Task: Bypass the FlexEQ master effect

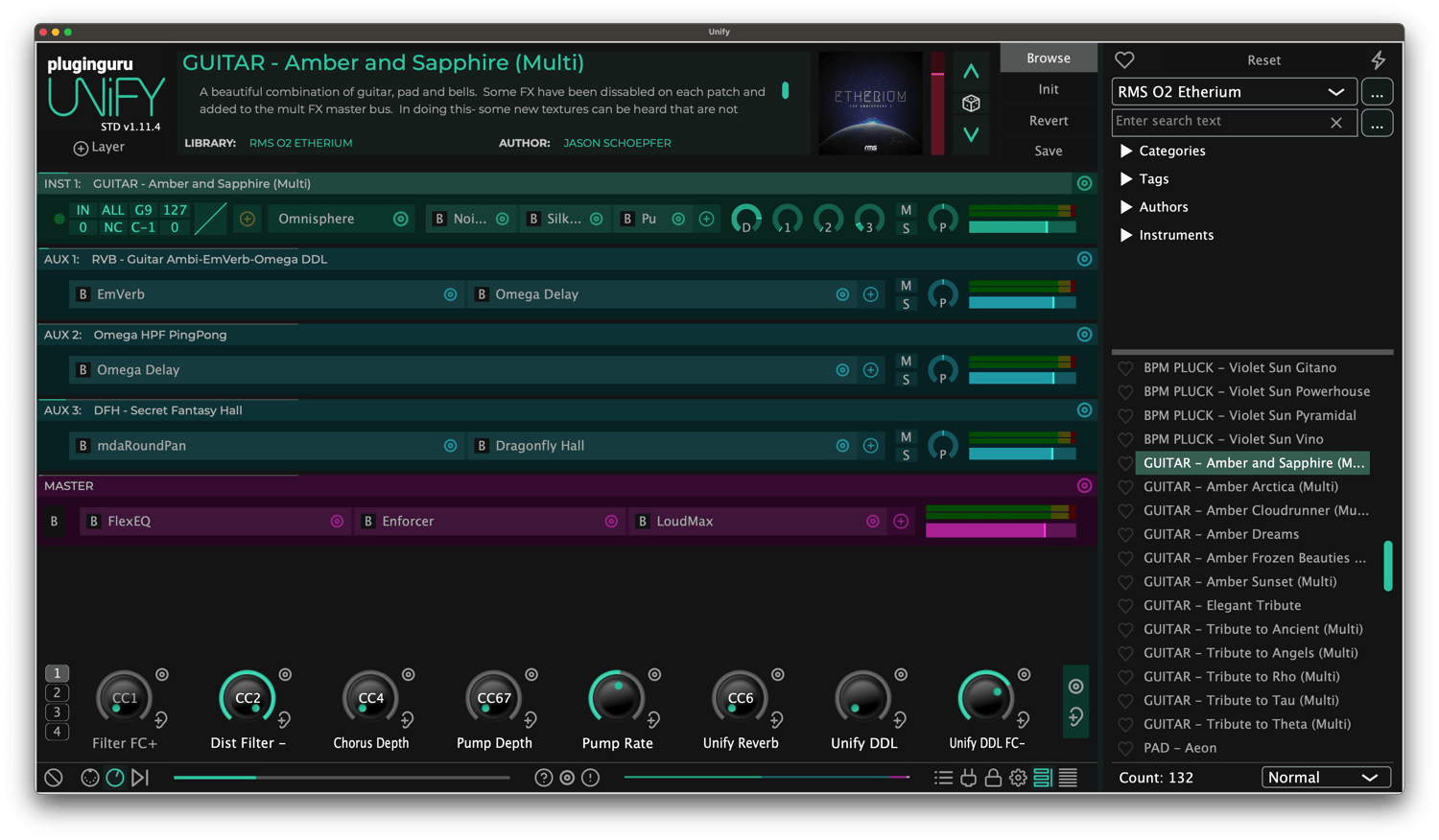Action: tap(94, 522)
